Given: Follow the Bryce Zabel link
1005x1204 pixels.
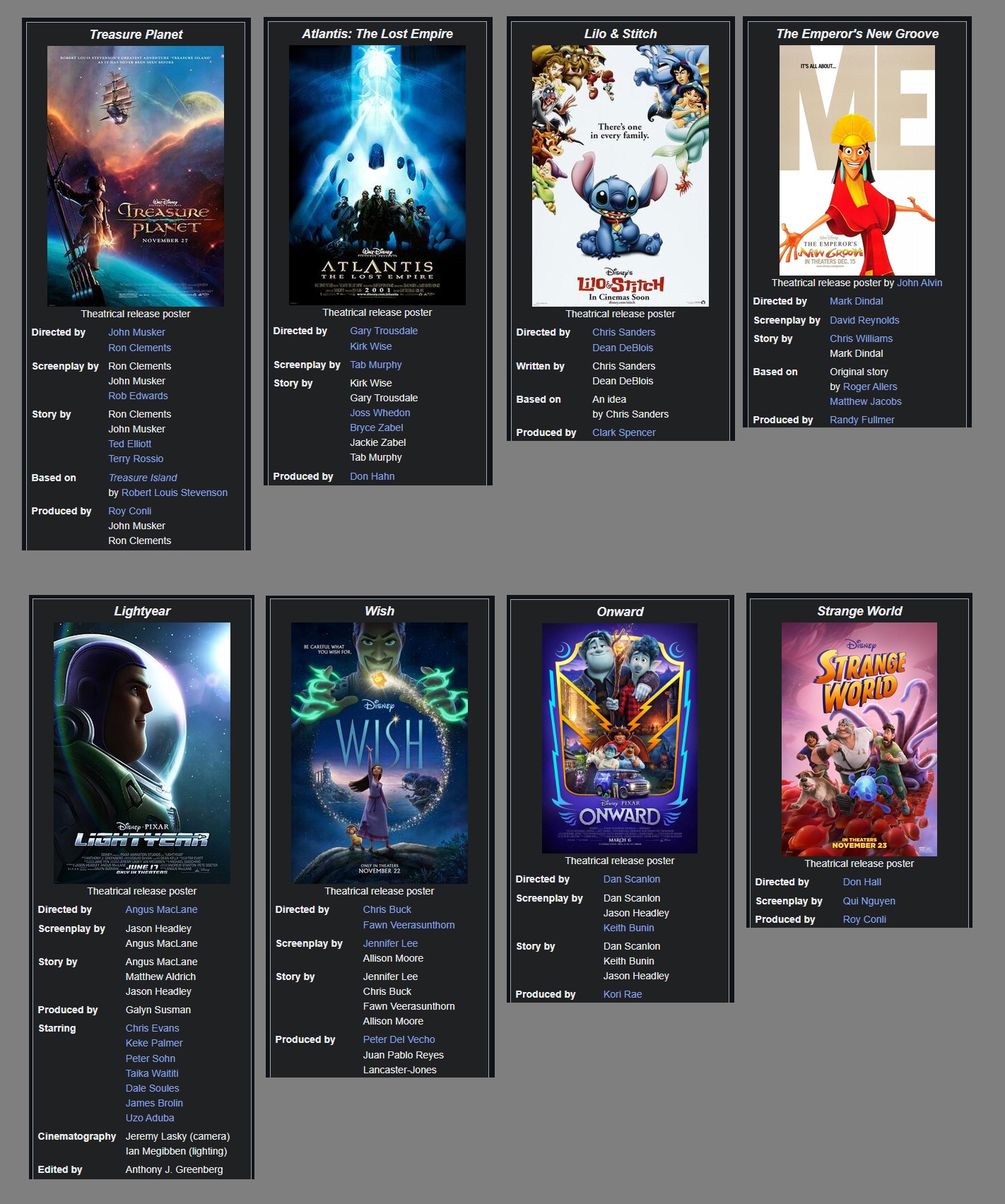Looking at the screenshot, I should (x=377, y=427).
